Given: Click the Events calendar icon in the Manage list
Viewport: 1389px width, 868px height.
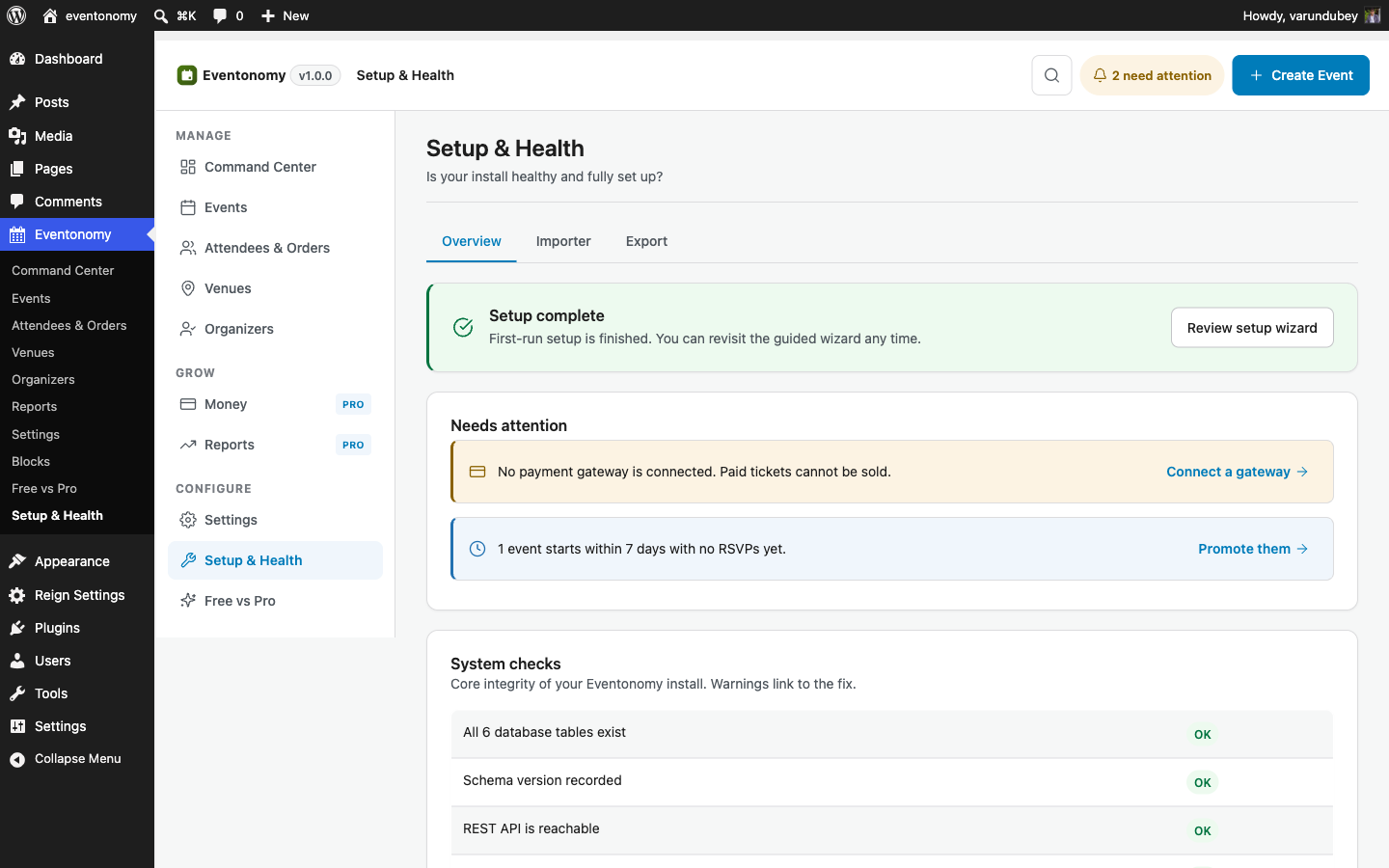Looking at the screenshot, I should tap(188, 207).
